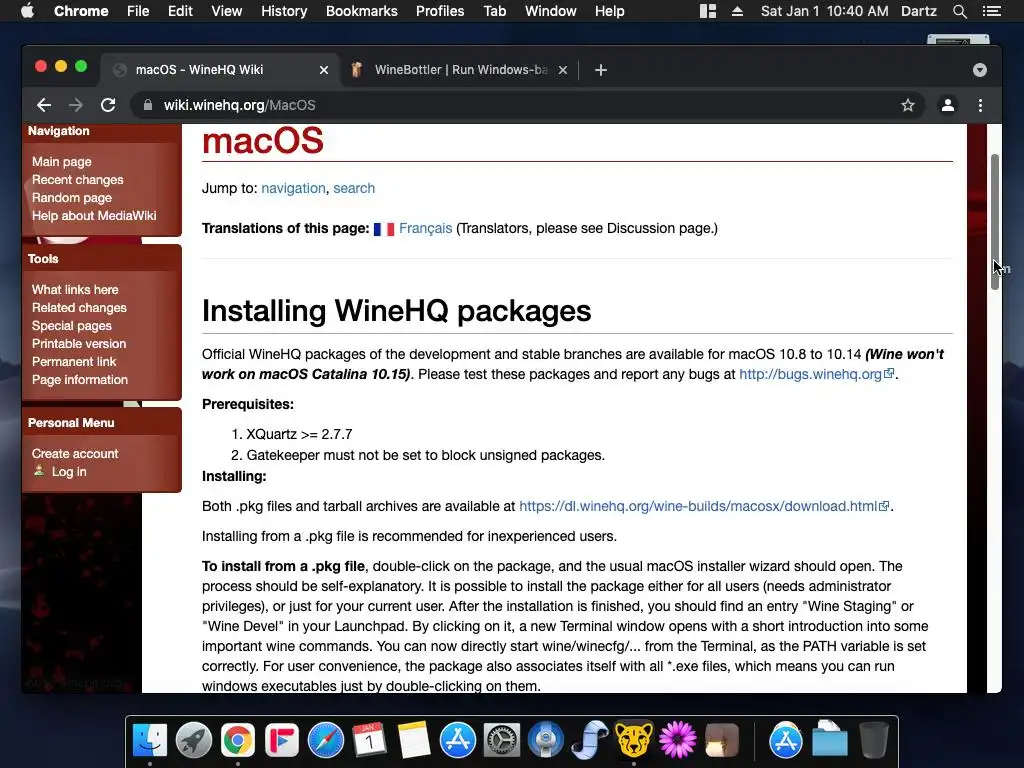Open Spotlight search in the menu bar

pyautogui.click(x=959, y=11)
